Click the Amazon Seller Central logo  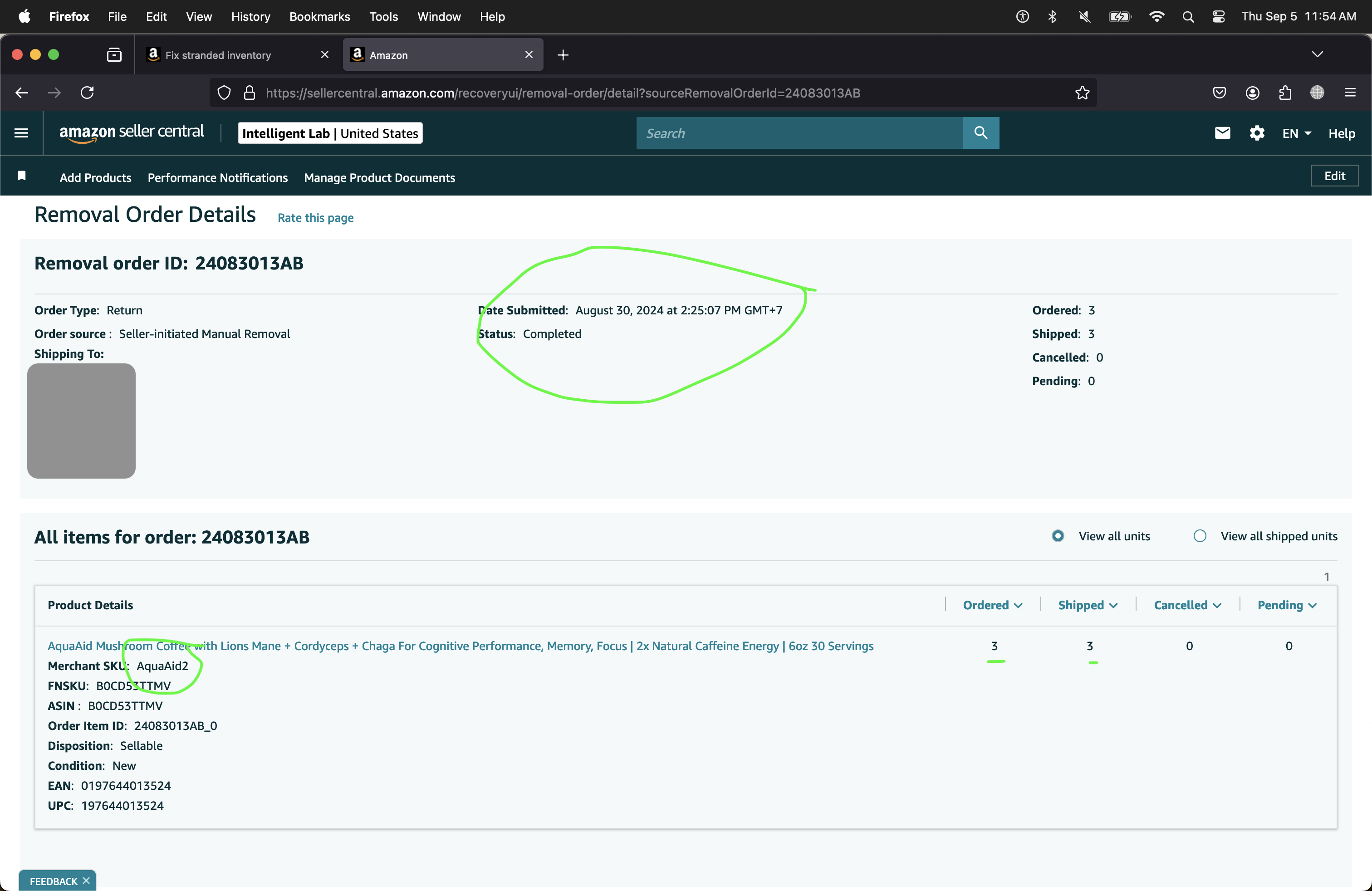(132, 132)
